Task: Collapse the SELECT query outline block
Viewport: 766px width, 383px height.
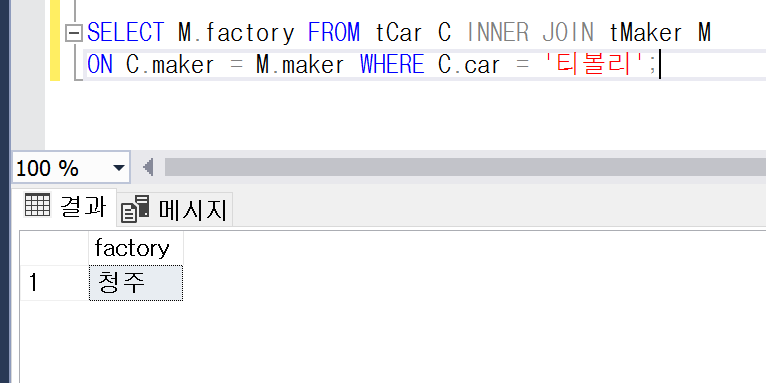Action: coord(74,33)
